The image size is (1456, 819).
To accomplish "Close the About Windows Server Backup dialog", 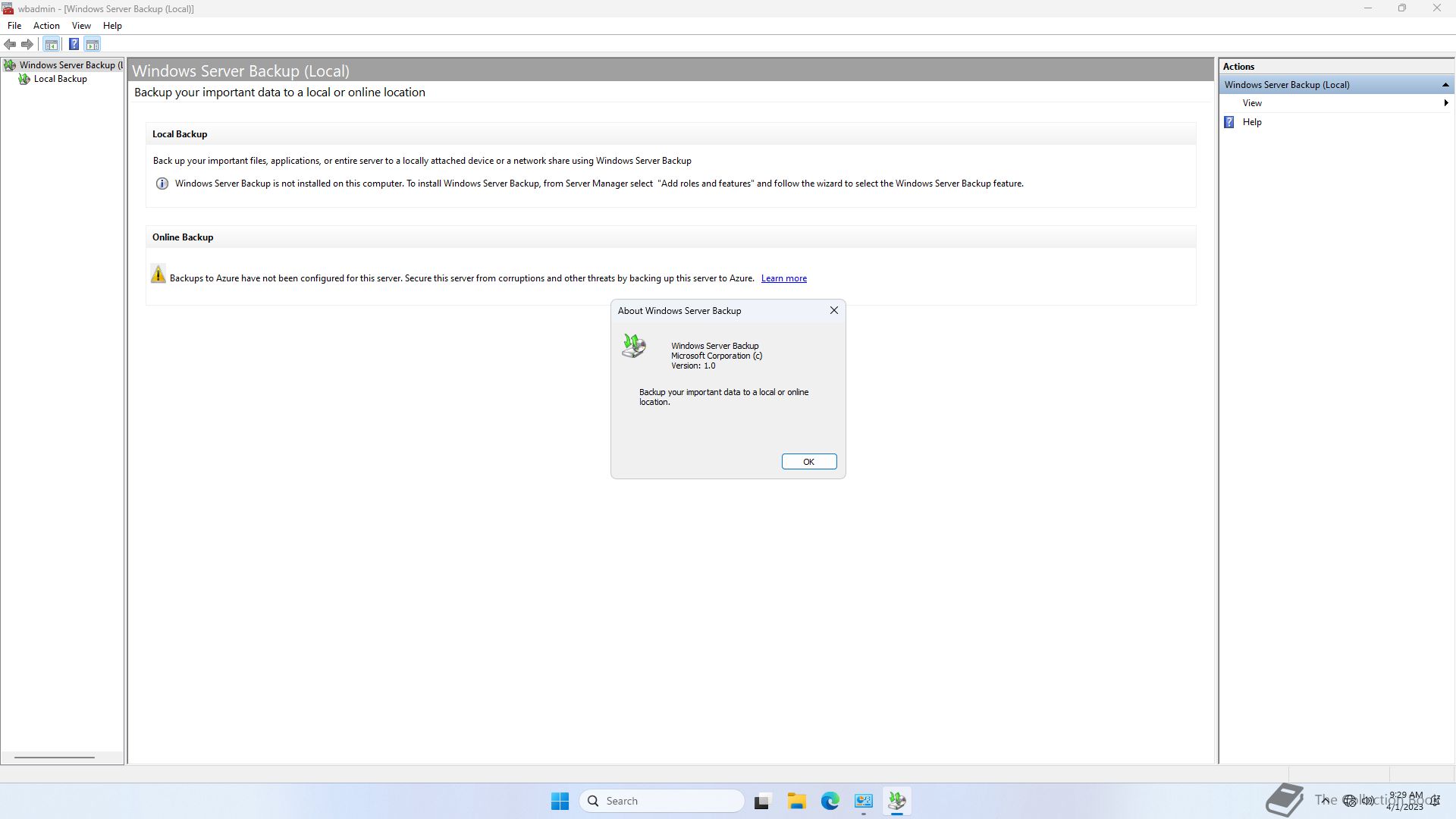I will tap(834, 310).
